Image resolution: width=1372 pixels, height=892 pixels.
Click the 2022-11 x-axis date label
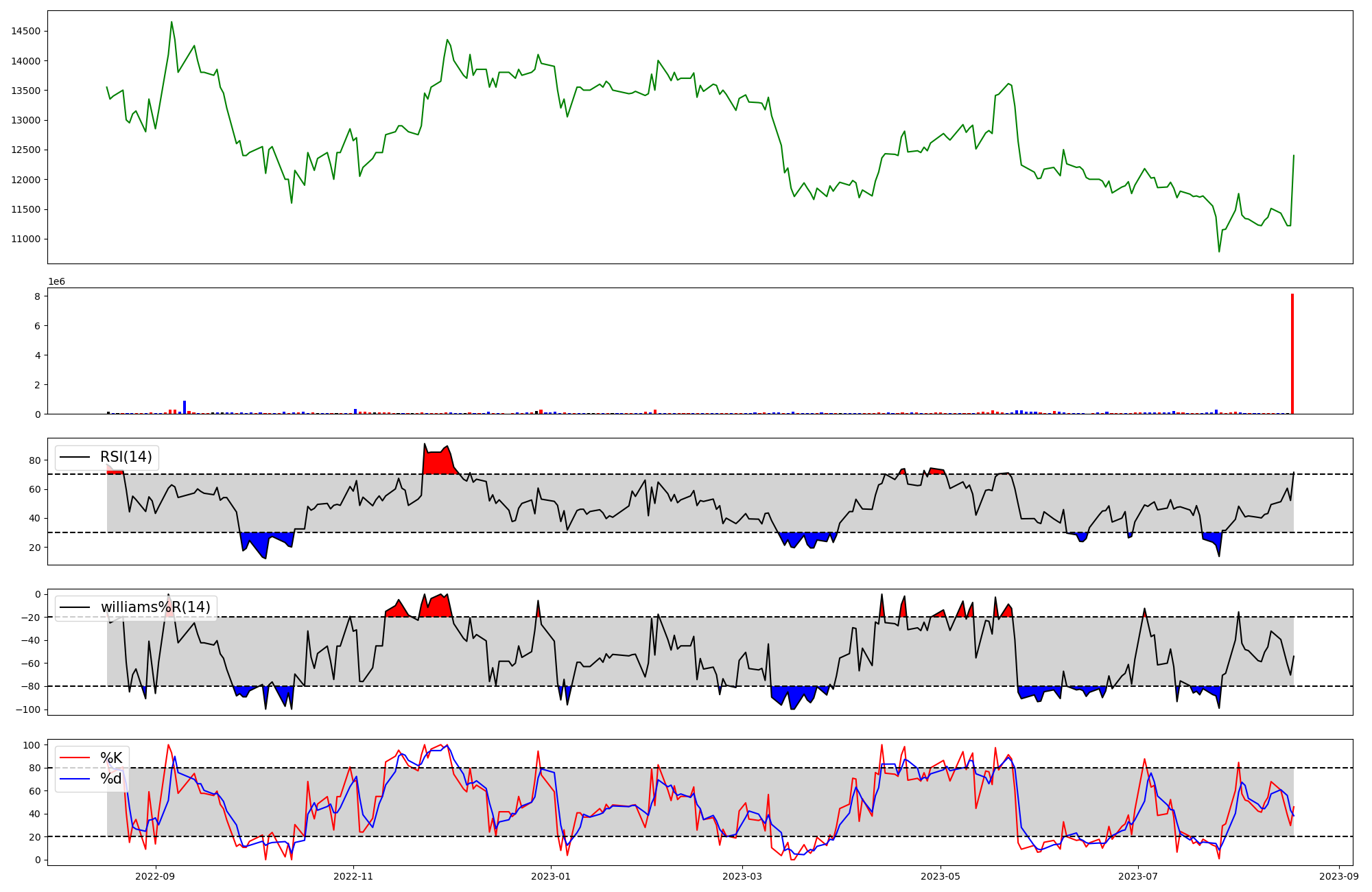[353, 876]
